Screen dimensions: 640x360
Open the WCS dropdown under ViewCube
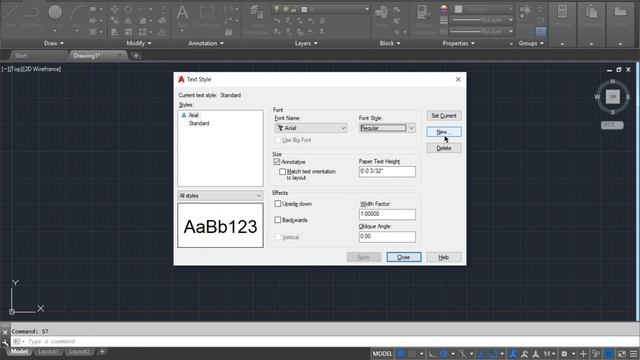click(612, 125)
